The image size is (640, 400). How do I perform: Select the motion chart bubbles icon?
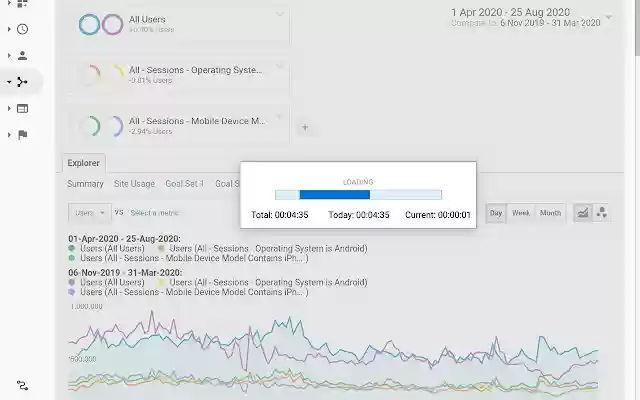[601, 213]
